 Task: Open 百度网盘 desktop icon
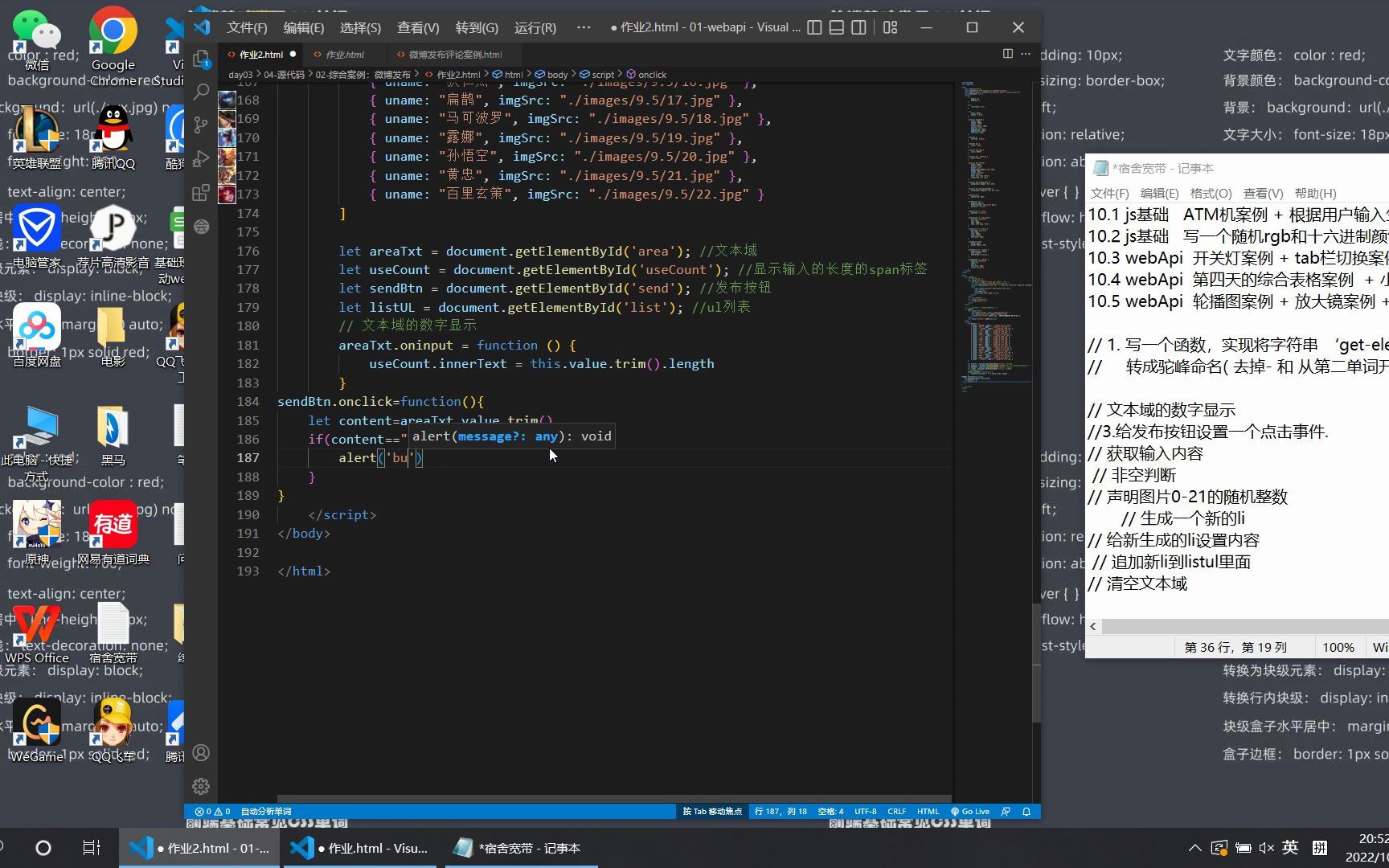[x=37, y=336]
